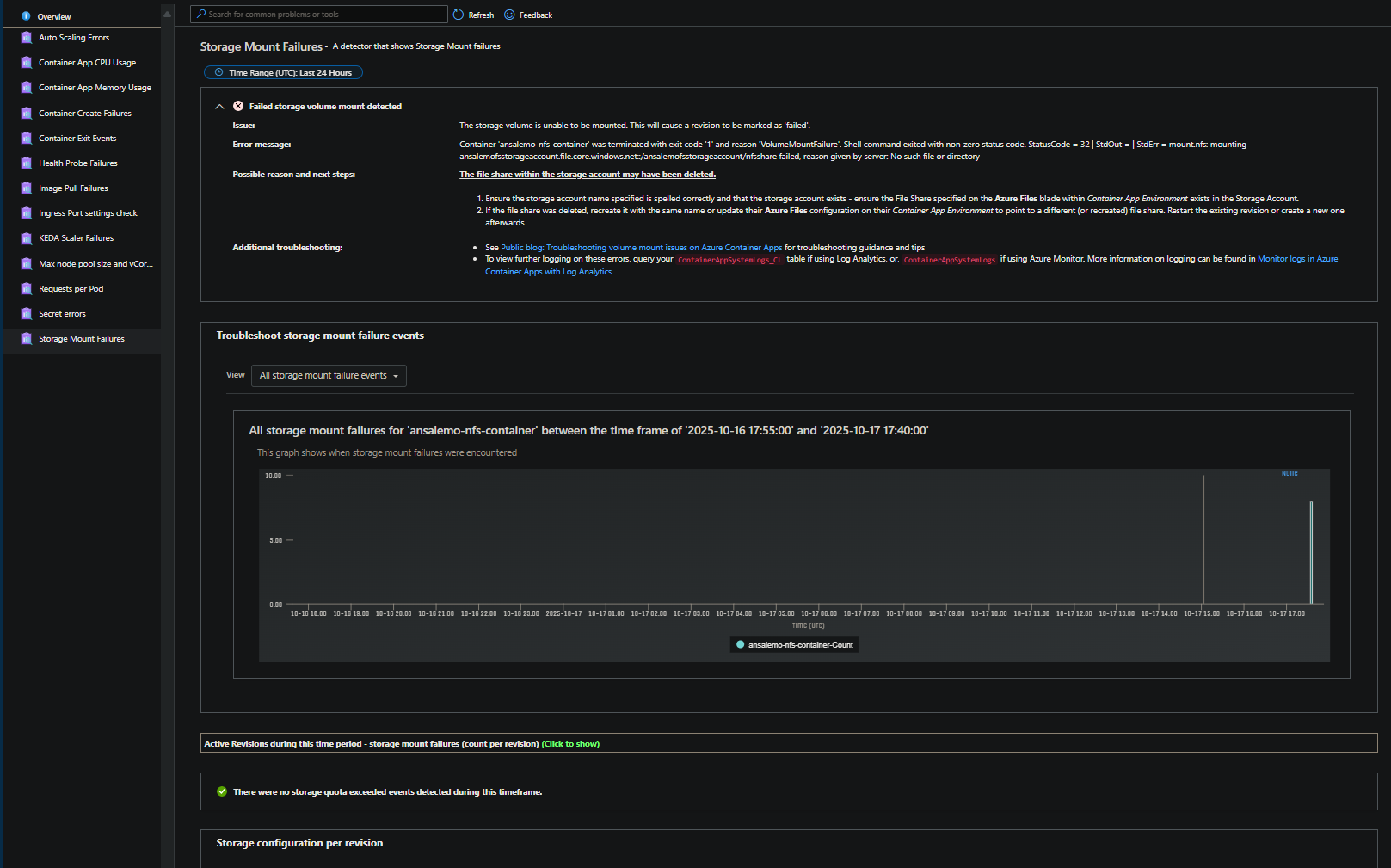Open Container App CPU Usage detector
The width and height of the screenshot is (1391, 868).
(87, 63)
